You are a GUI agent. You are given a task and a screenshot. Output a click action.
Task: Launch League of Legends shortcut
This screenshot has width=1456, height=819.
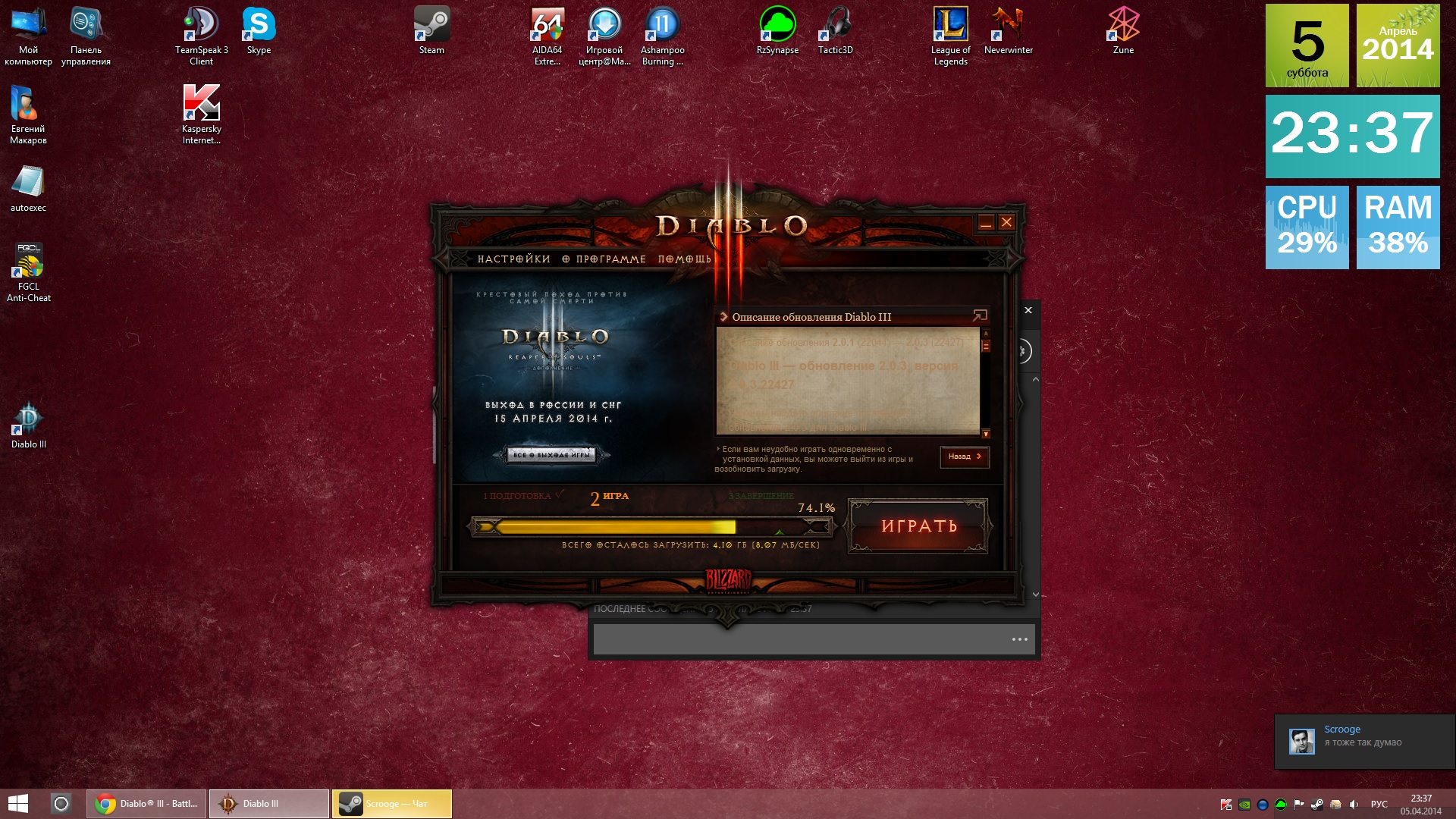950,36
